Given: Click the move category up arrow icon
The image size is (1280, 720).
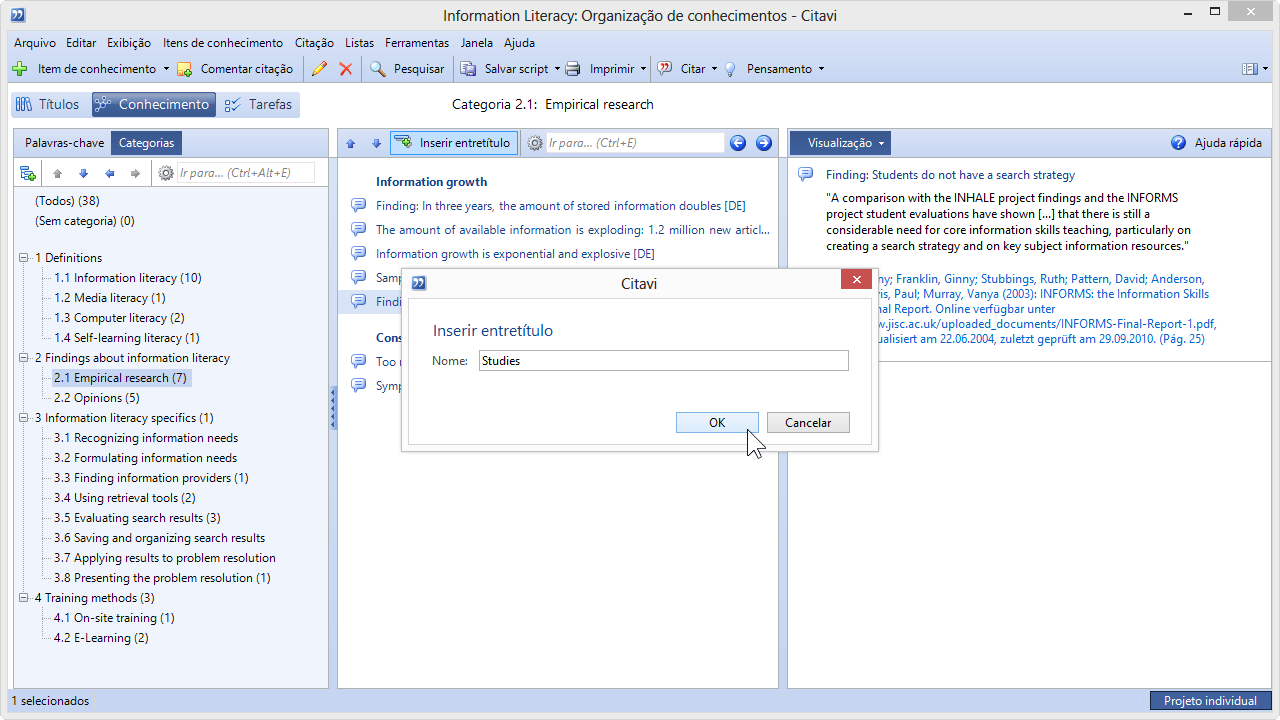Looking at the screenshot, I should pos(58,174).
